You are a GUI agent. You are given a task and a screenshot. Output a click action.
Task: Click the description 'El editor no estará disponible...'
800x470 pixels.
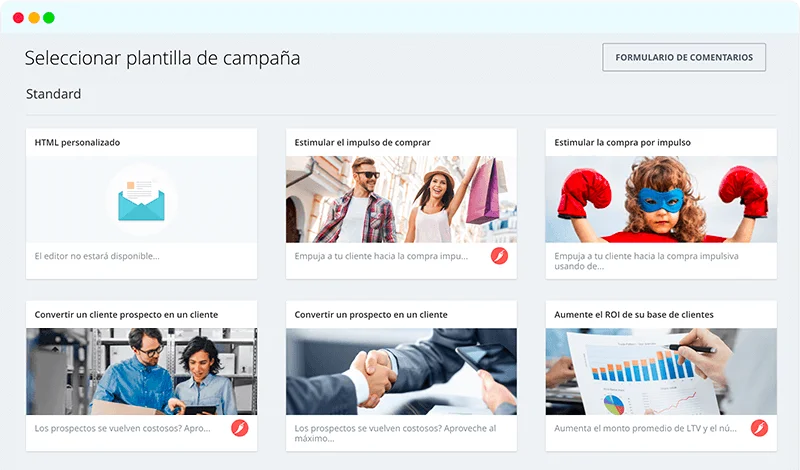97,256
